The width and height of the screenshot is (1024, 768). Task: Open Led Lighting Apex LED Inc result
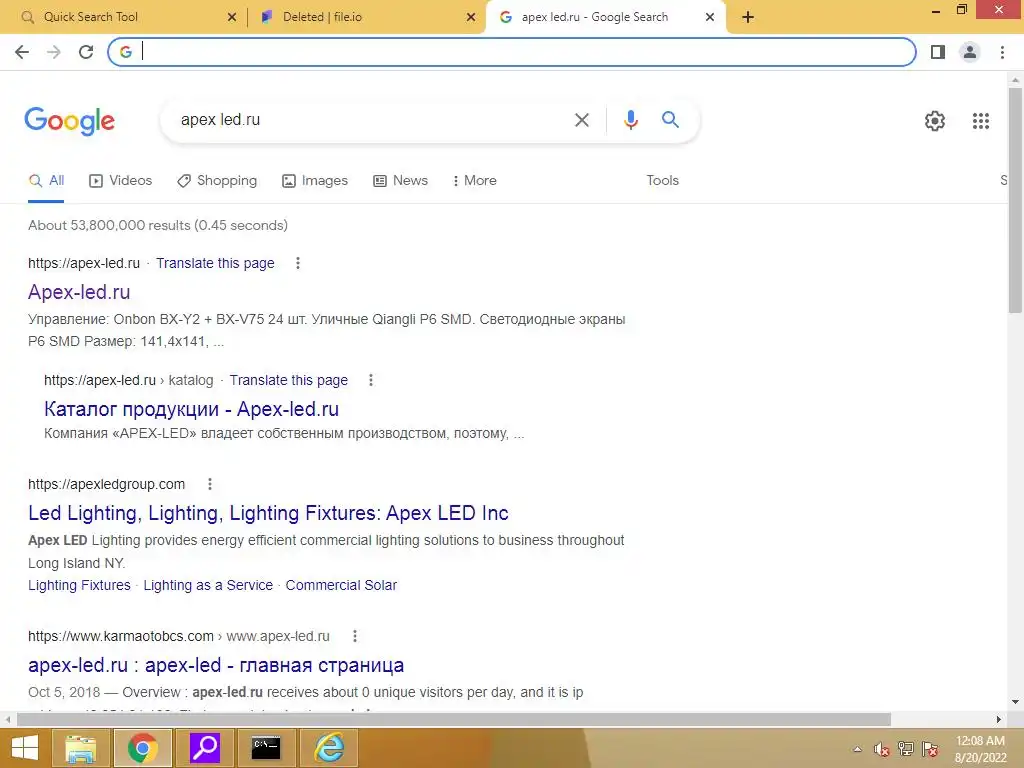click(268, 513)
